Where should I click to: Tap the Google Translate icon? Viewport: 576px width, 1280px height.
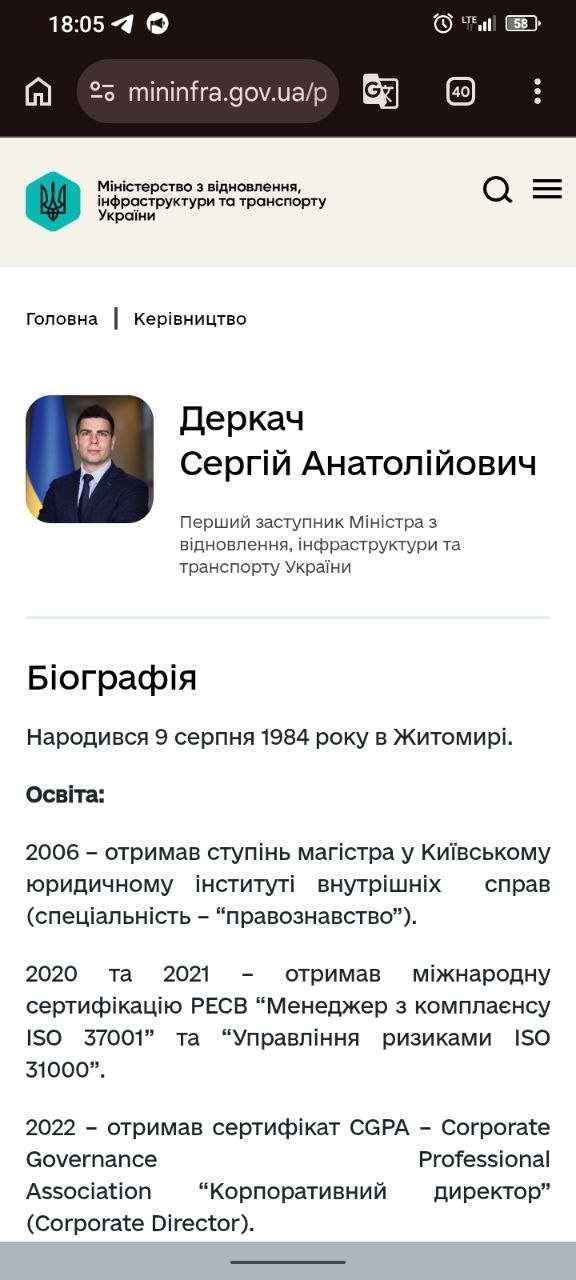pyautogui.click(x=380, y=92)
